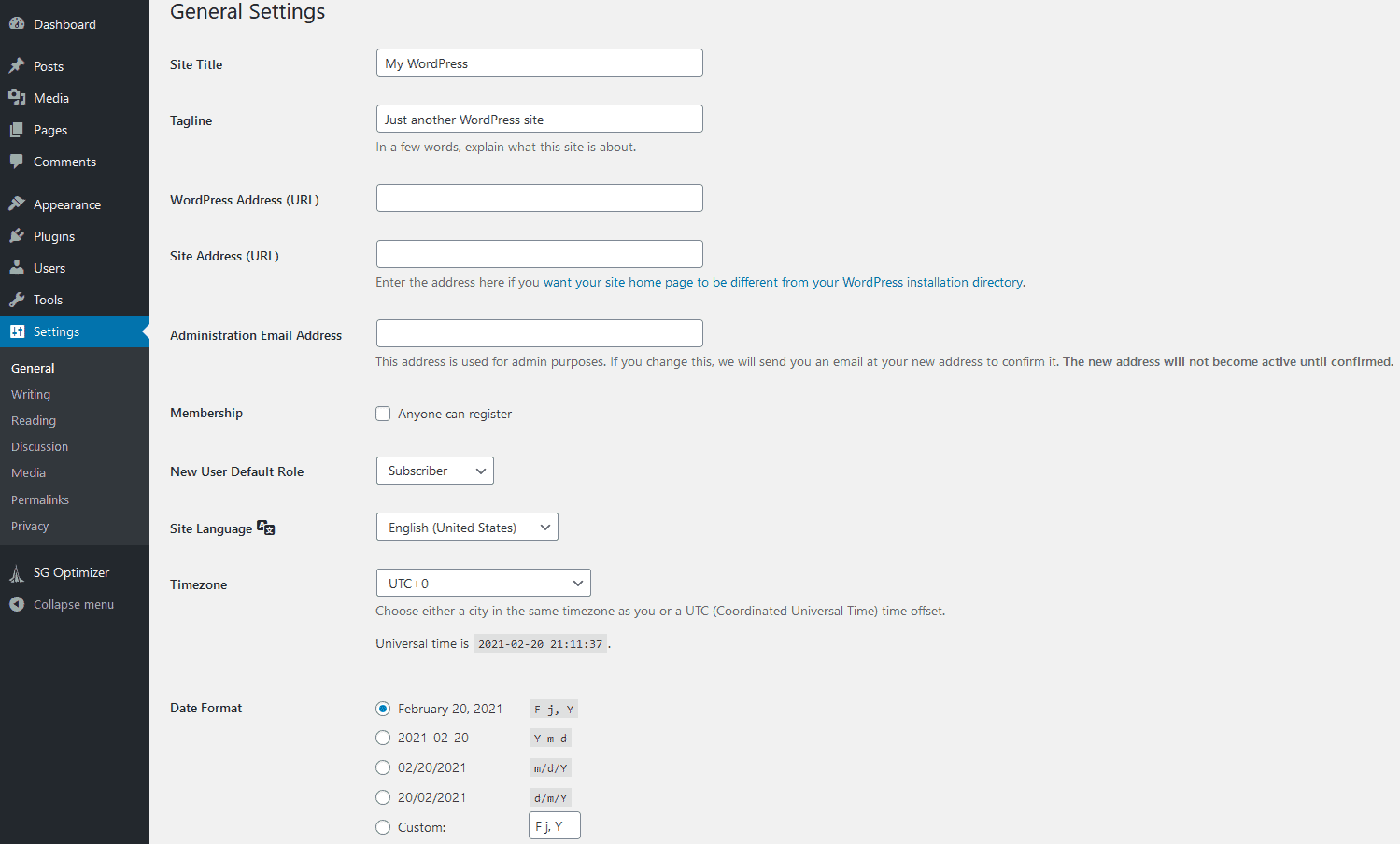Open the Tools menu
The width and height of the screenshot is (1400, 844).
pos(75,300)
